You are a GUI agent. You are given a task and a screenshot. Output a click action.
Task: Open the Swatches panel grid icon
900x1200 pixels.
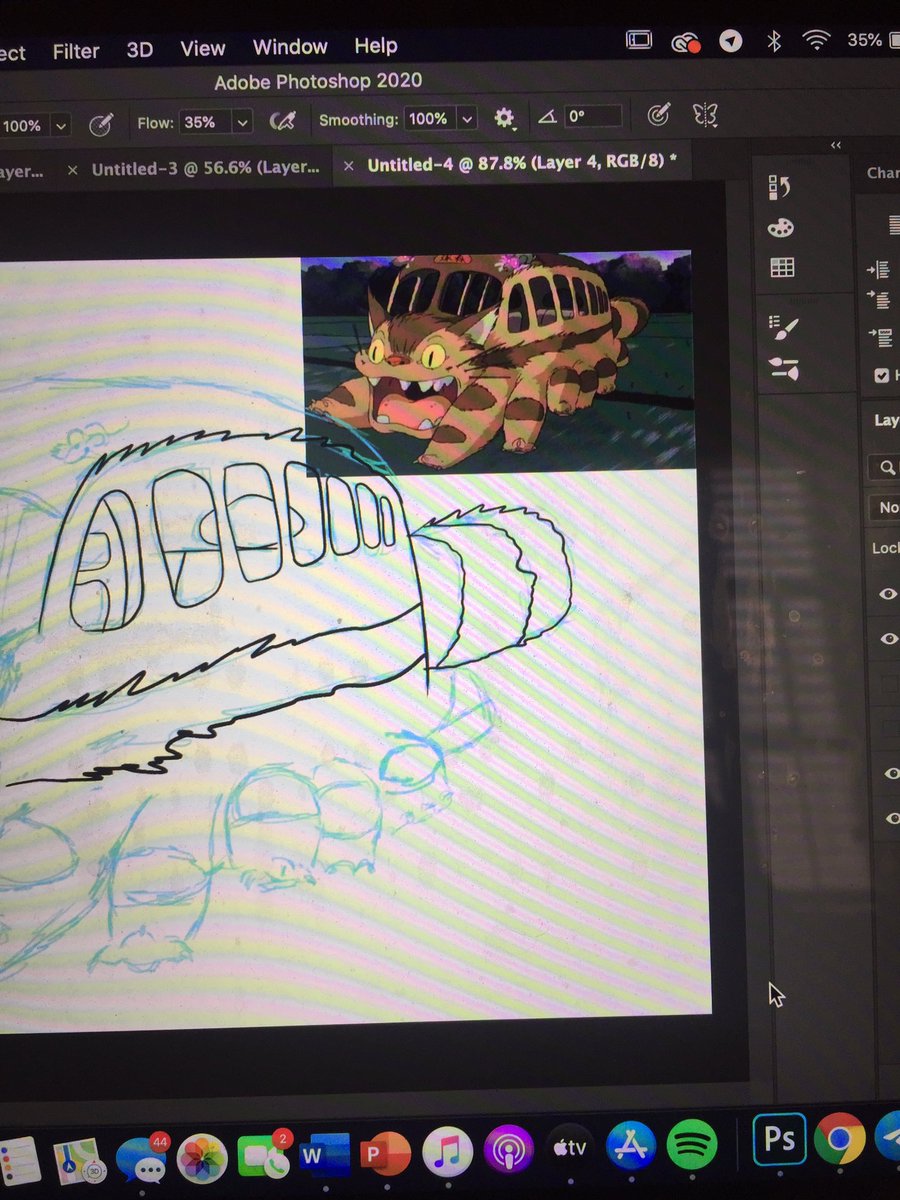pos(781,267)
